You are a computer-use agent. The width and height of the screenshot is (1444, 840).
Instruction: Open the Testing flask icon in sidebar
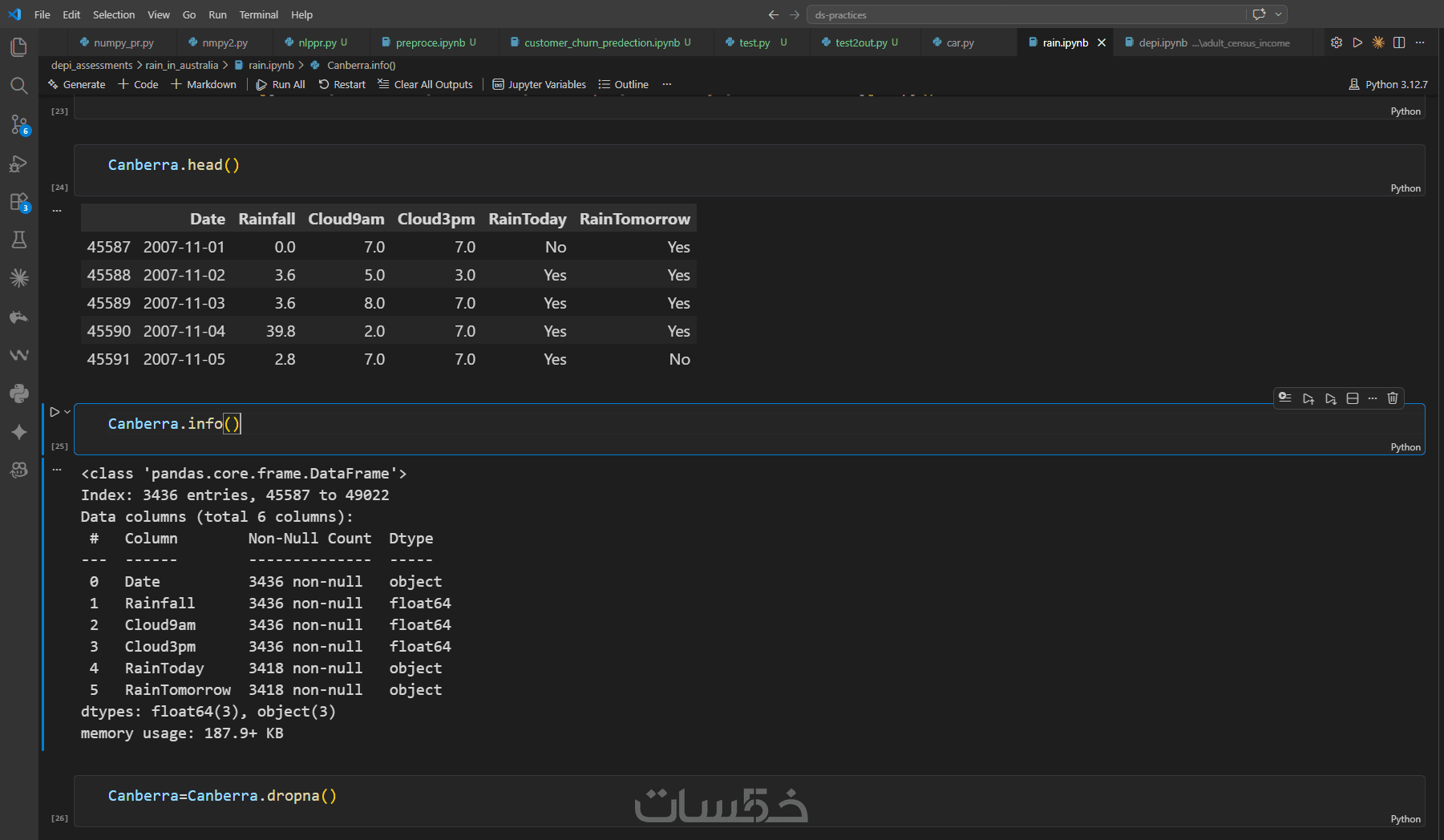pos(18,240)
